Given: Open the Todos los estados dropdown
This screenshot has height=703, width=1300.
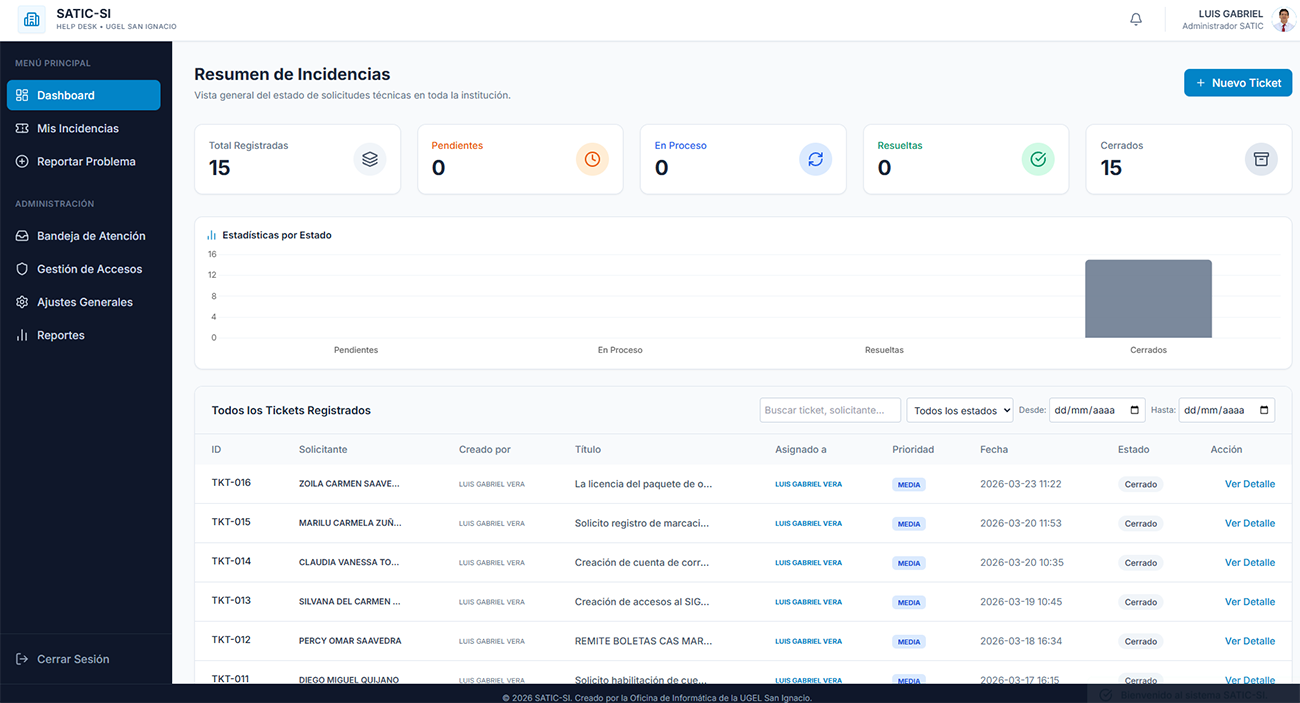Looking at the screenshot, I should coord(959,410).
